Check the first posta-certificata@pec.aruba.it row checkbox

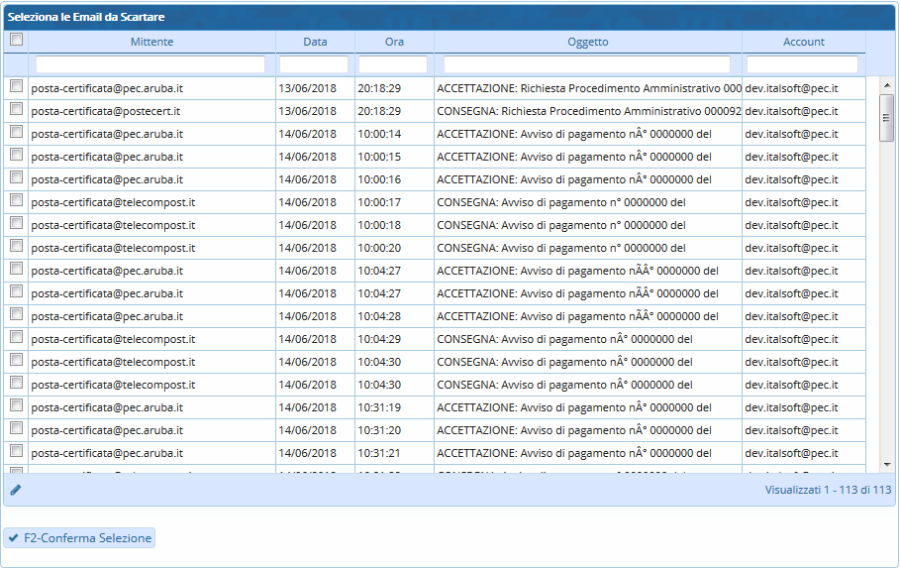tap(16, 87)
